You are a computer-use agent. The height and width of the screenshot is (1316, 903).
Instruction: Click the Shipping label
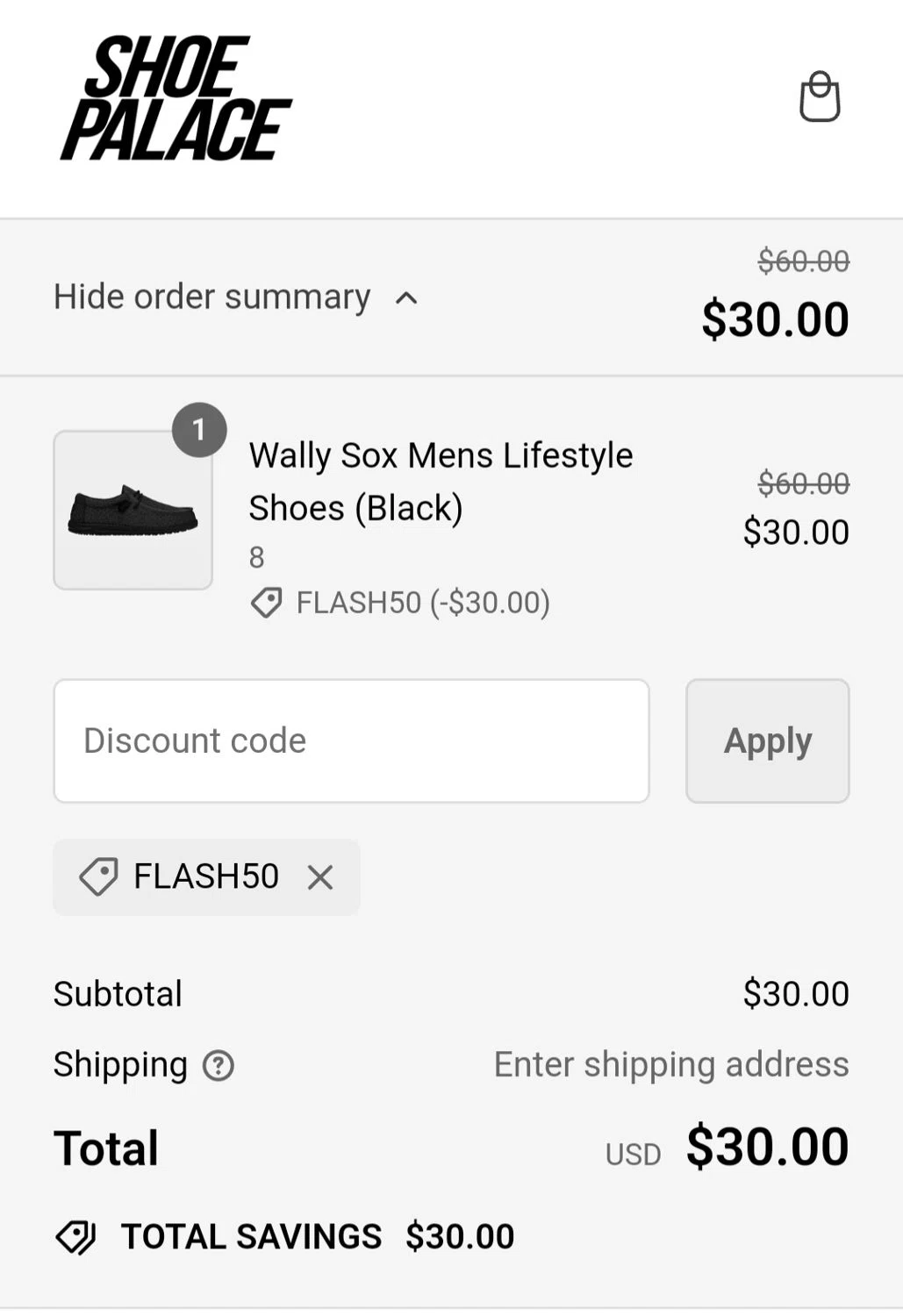pyautogui.click(x=120, y=1064)
